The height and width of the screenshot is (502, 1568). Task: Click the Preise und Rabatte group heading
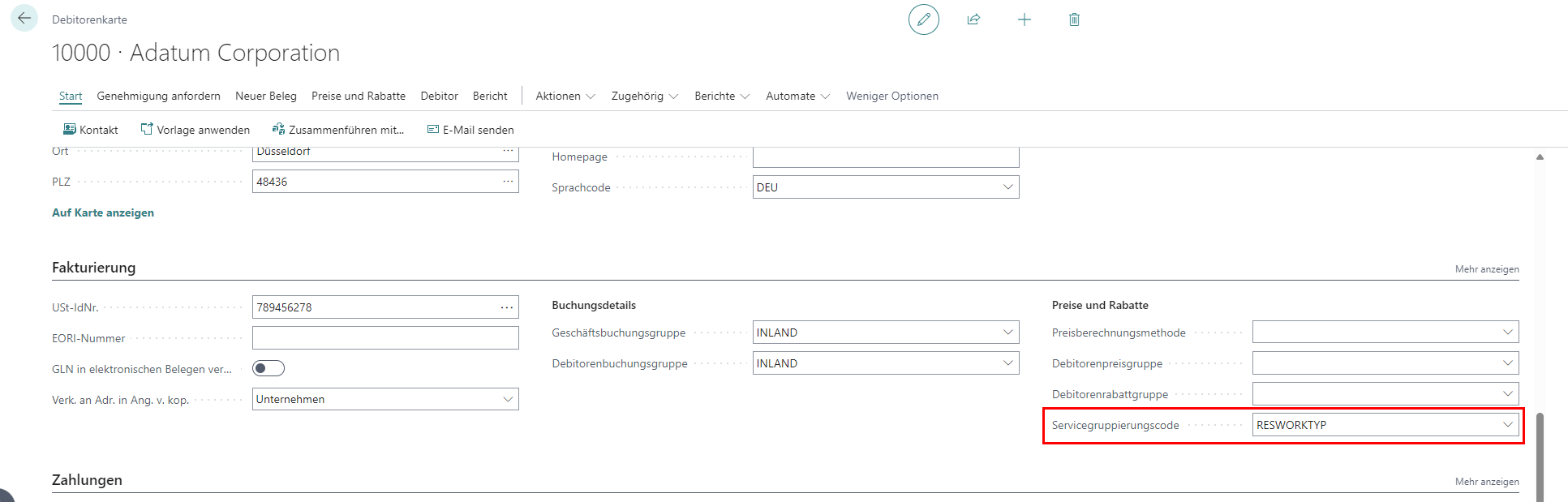click(1100, 305)
